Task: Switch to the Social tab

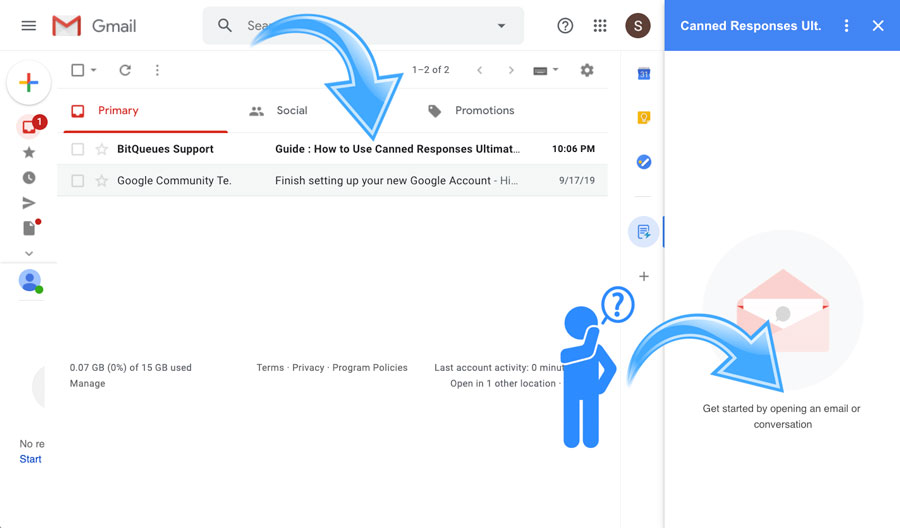Action: pyautogui.click(x=291, y=111)
